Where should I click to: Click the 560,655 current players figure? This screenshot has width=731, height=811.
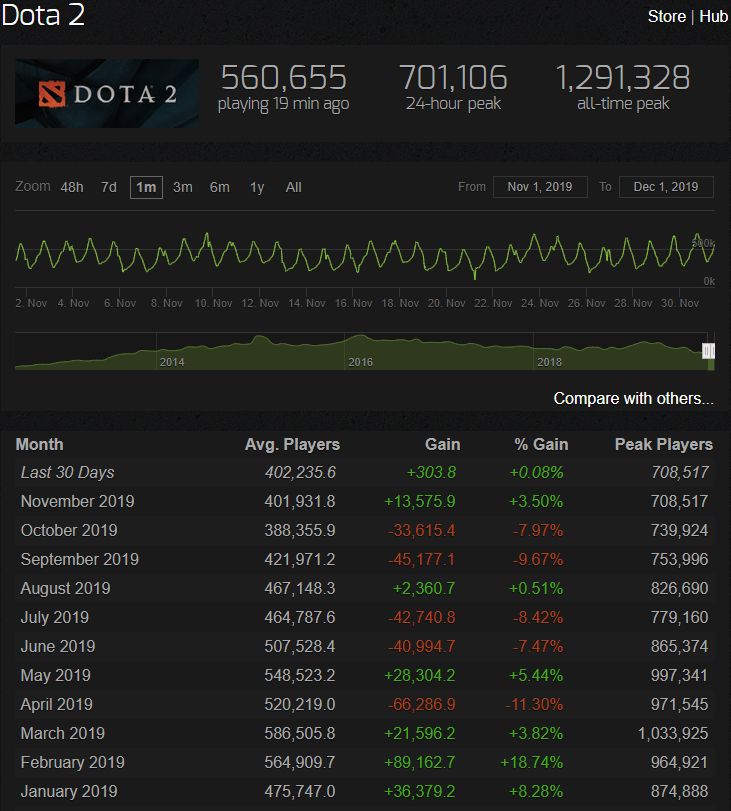point(284,78)
